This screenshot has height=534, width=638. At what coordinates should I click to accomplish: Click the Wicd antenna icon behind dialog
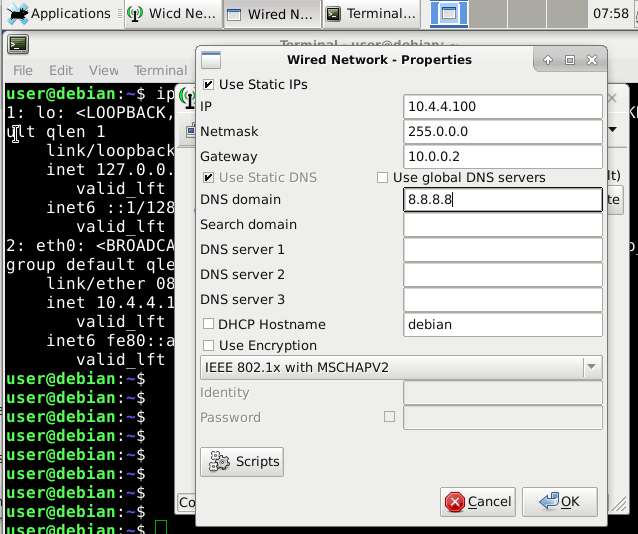click(188, 98)
